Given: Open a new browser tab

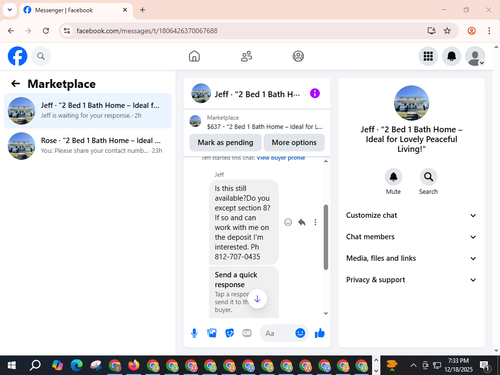Looking at the screenshot, I should pyautogui.click(x=142, y=10).
